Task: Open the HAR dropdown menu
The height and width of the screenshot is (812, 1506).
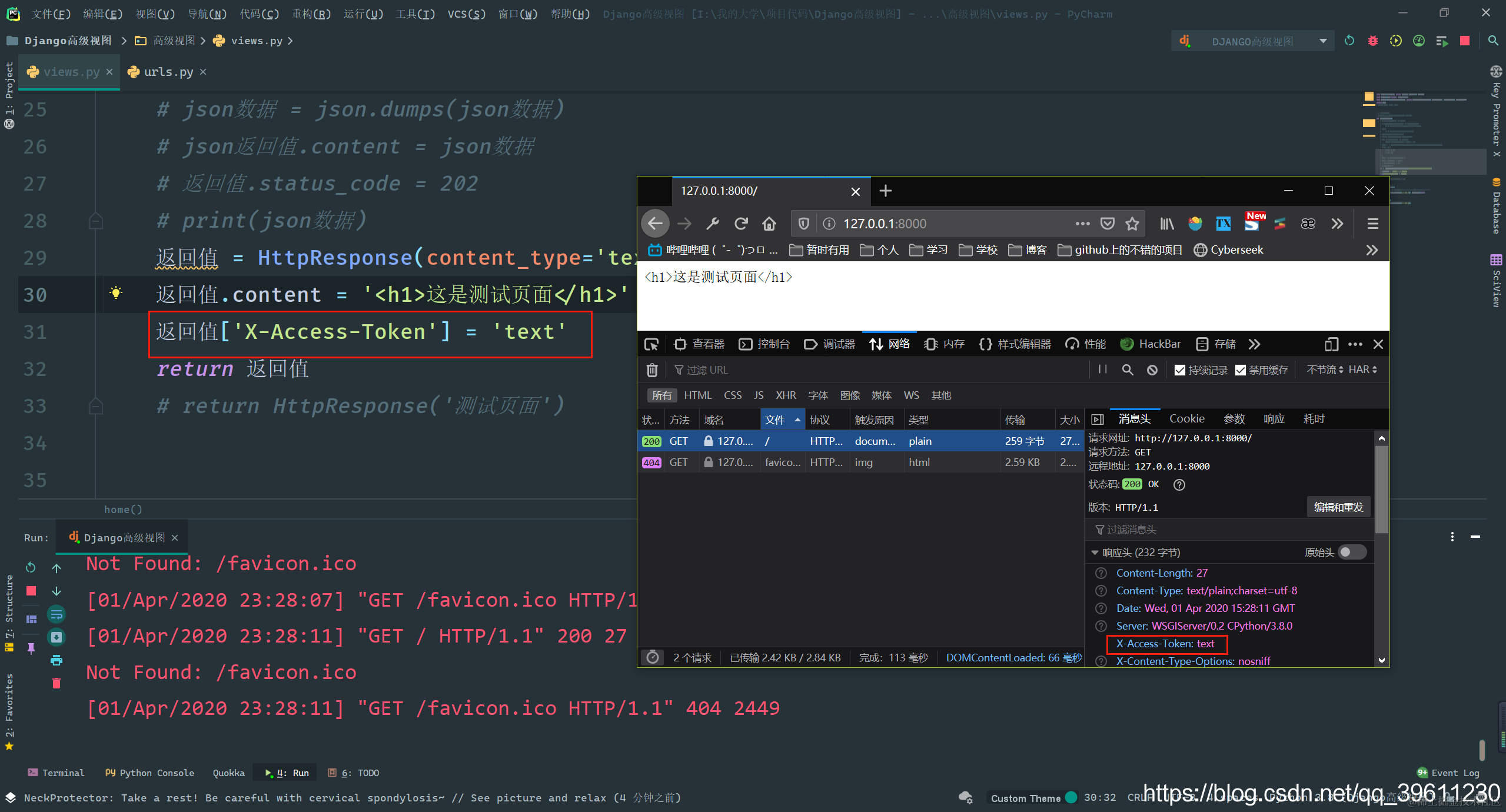Action: coord(1362,370)
